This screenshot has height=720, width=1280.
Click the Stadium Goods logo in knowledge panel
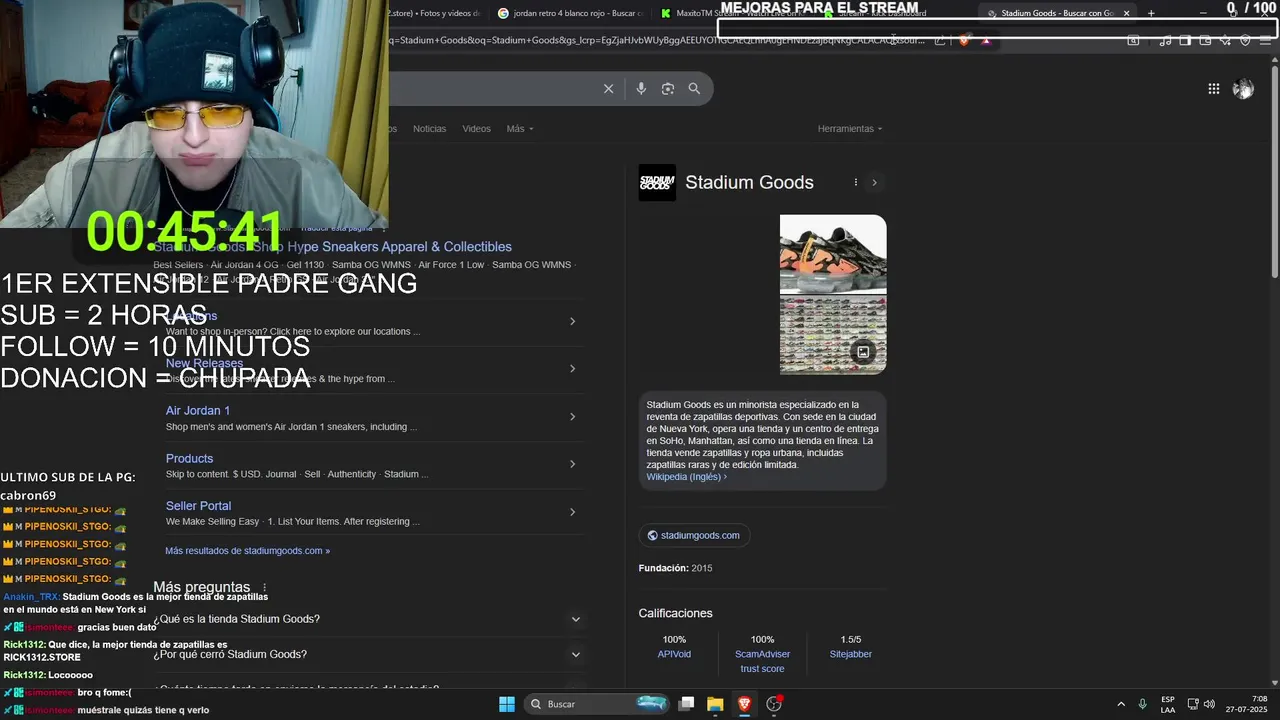657,183
